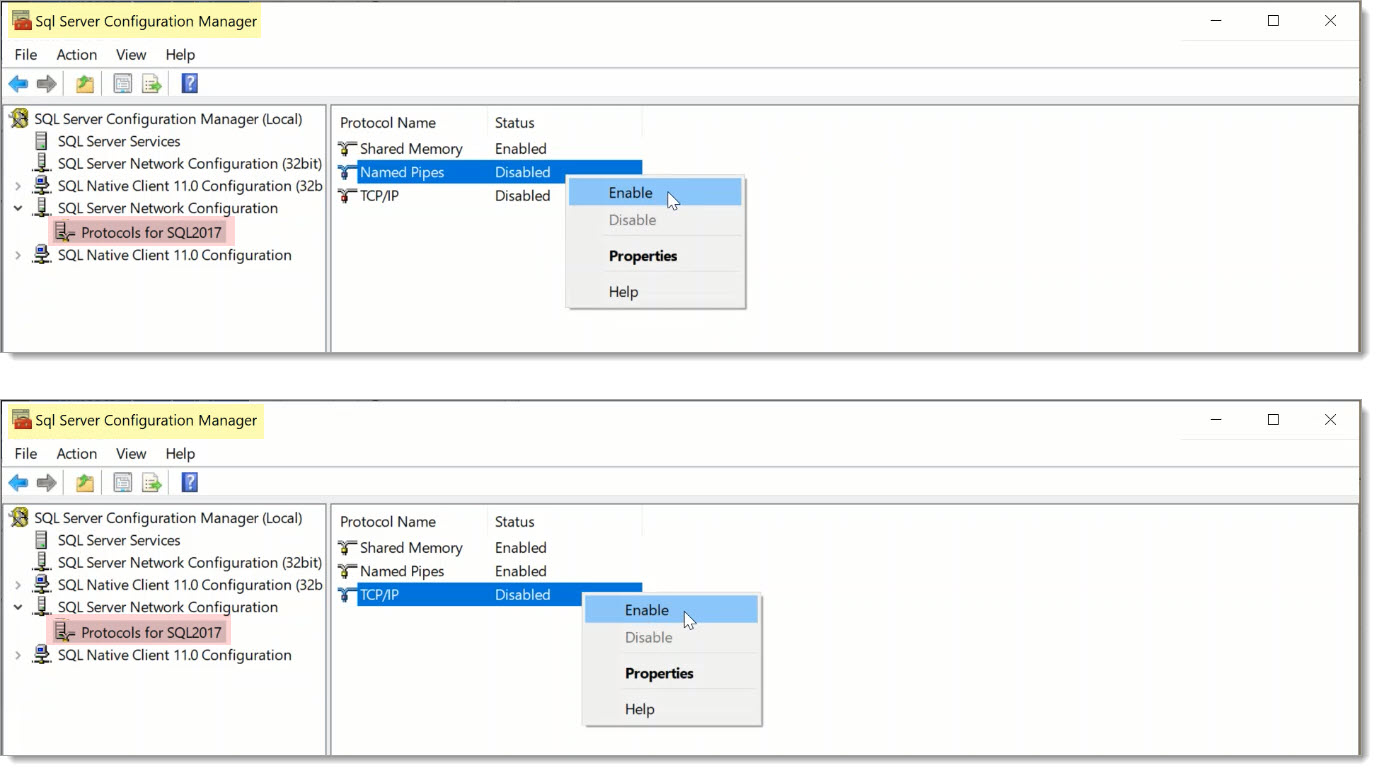Select the Protocols for SQL2017 label, lower window
1377x771 pixels.
(151, 632)
